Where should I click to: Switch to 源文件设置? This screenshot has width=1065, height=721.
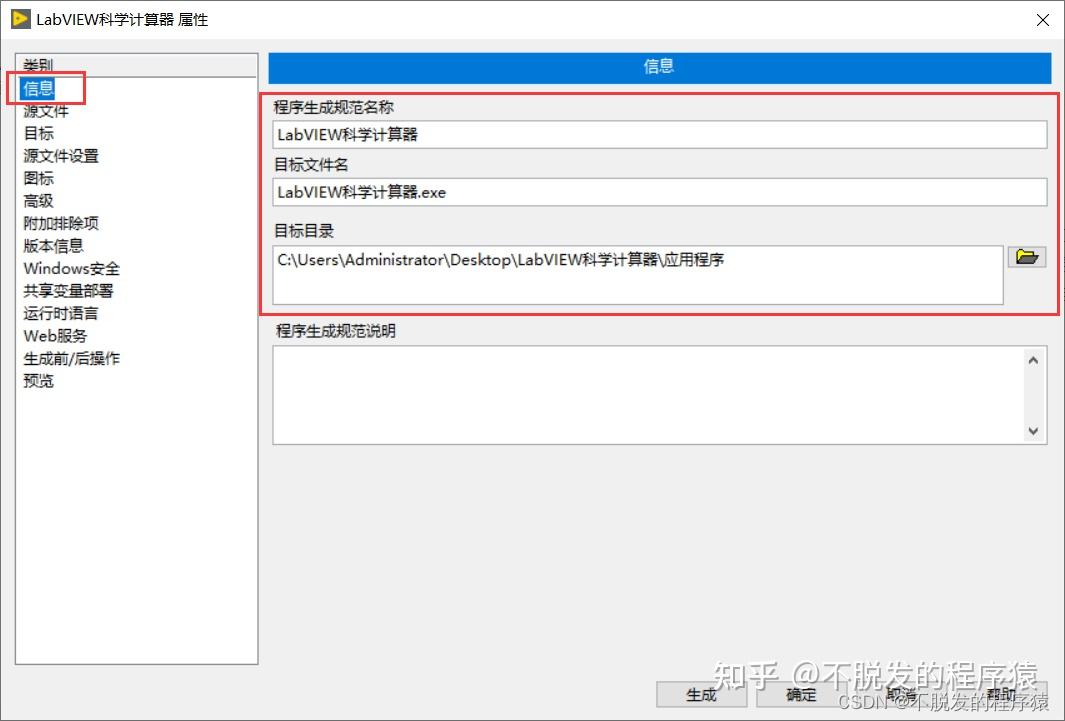pos(60,155)
